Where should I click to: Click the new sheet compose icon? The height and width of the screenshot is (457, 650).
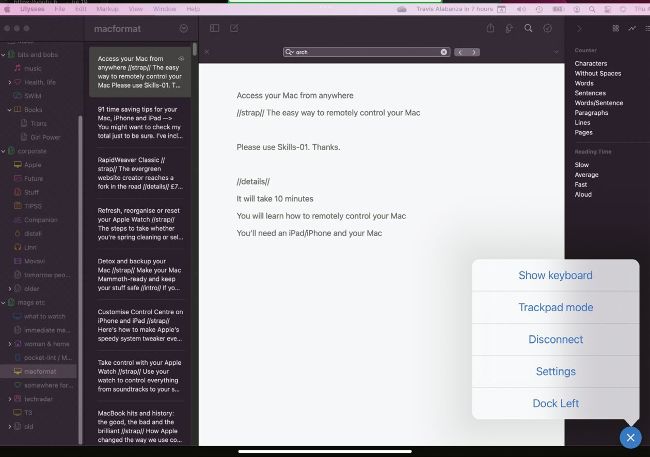231,28
